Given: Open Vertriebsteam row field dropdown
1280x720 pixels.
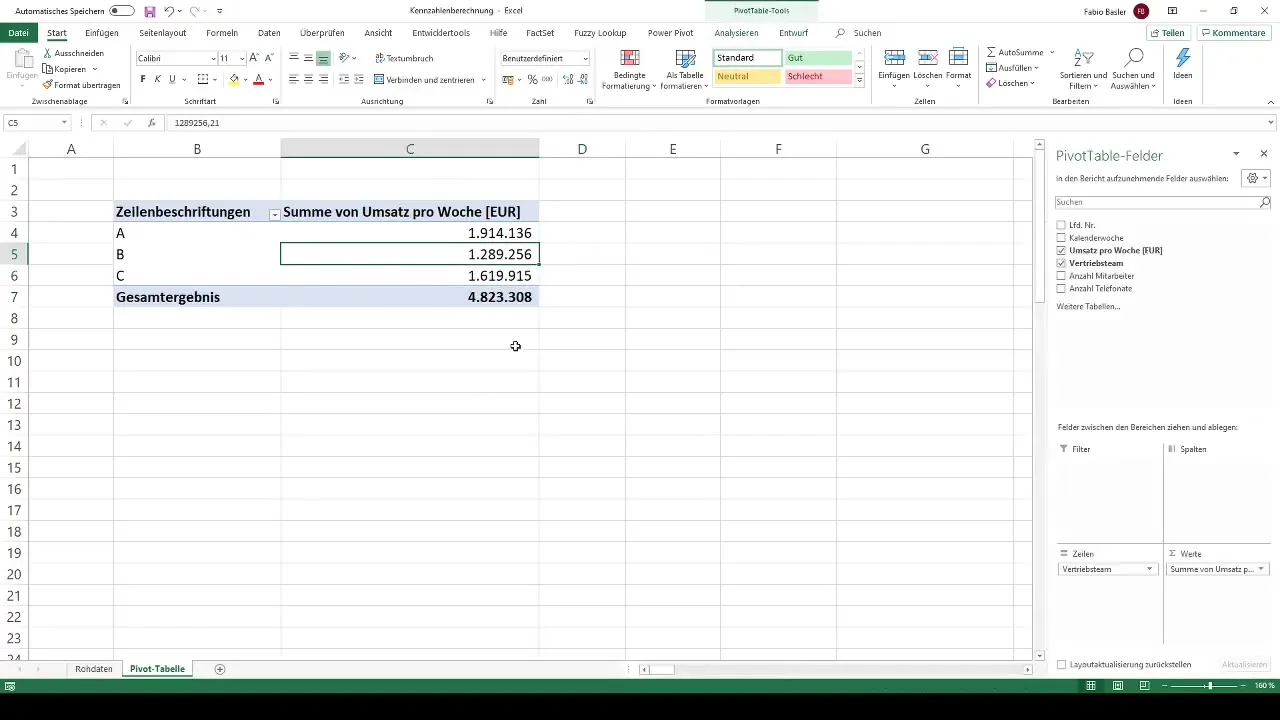Looking at the screenshot, I should (1150, 569).
